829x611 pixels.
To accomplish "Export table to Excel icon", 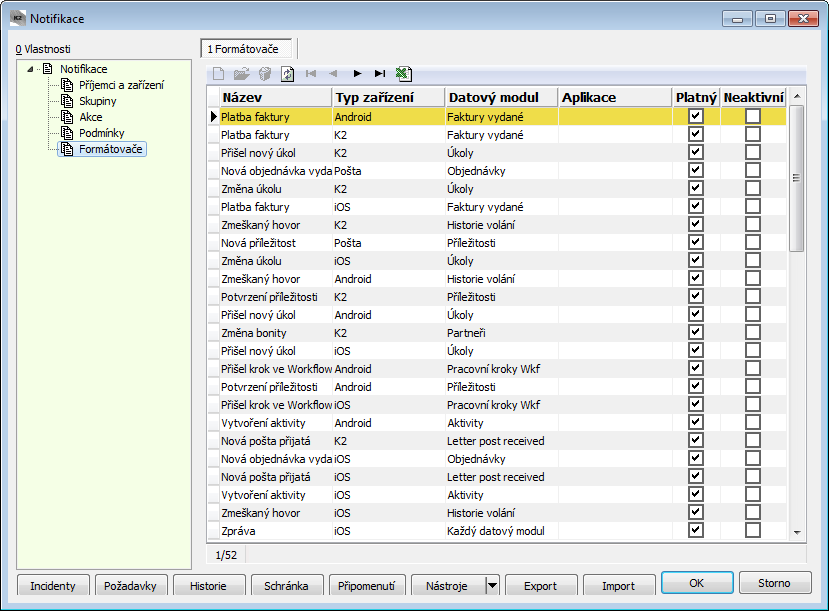I will click(403, 73).
